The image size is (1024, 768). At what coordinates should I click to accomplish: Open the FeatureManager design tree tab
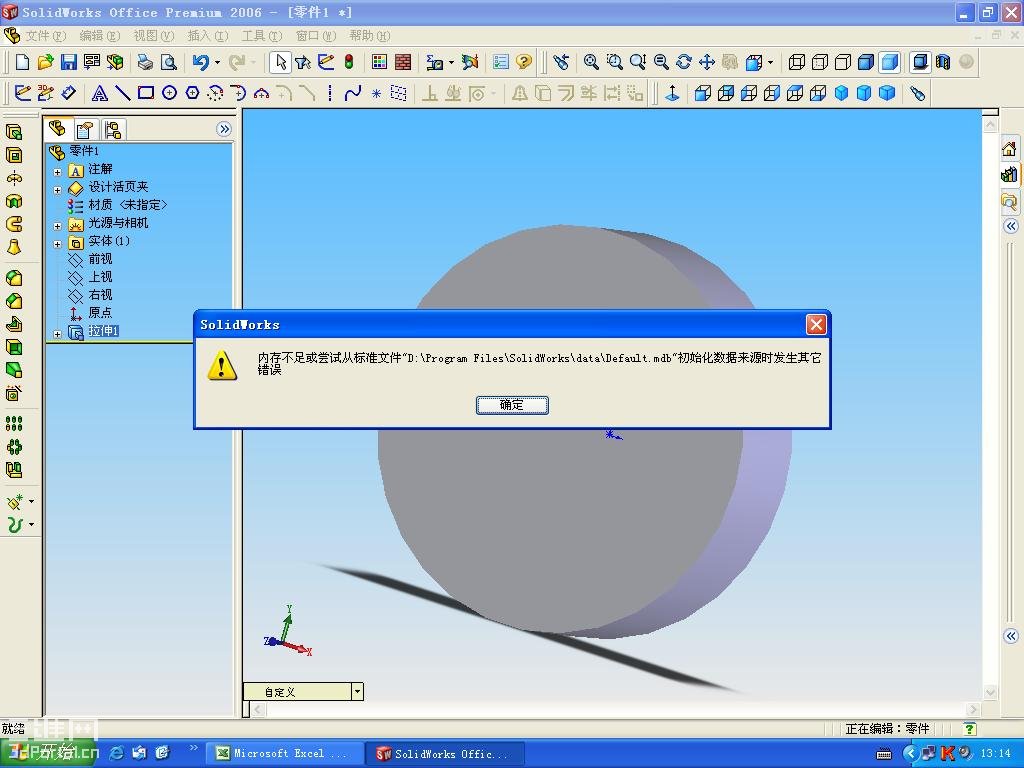[58, 129]
